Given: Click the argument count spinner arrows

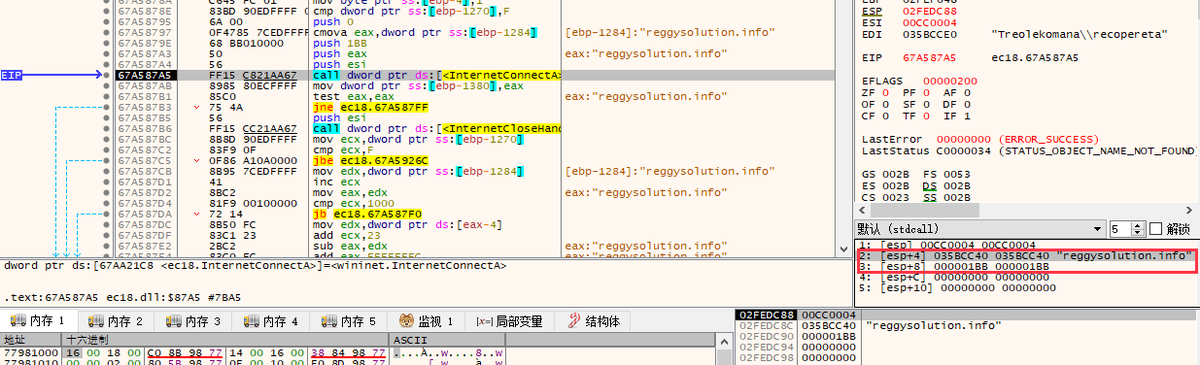Looking at the screenshot, I should pos(1138,228).
